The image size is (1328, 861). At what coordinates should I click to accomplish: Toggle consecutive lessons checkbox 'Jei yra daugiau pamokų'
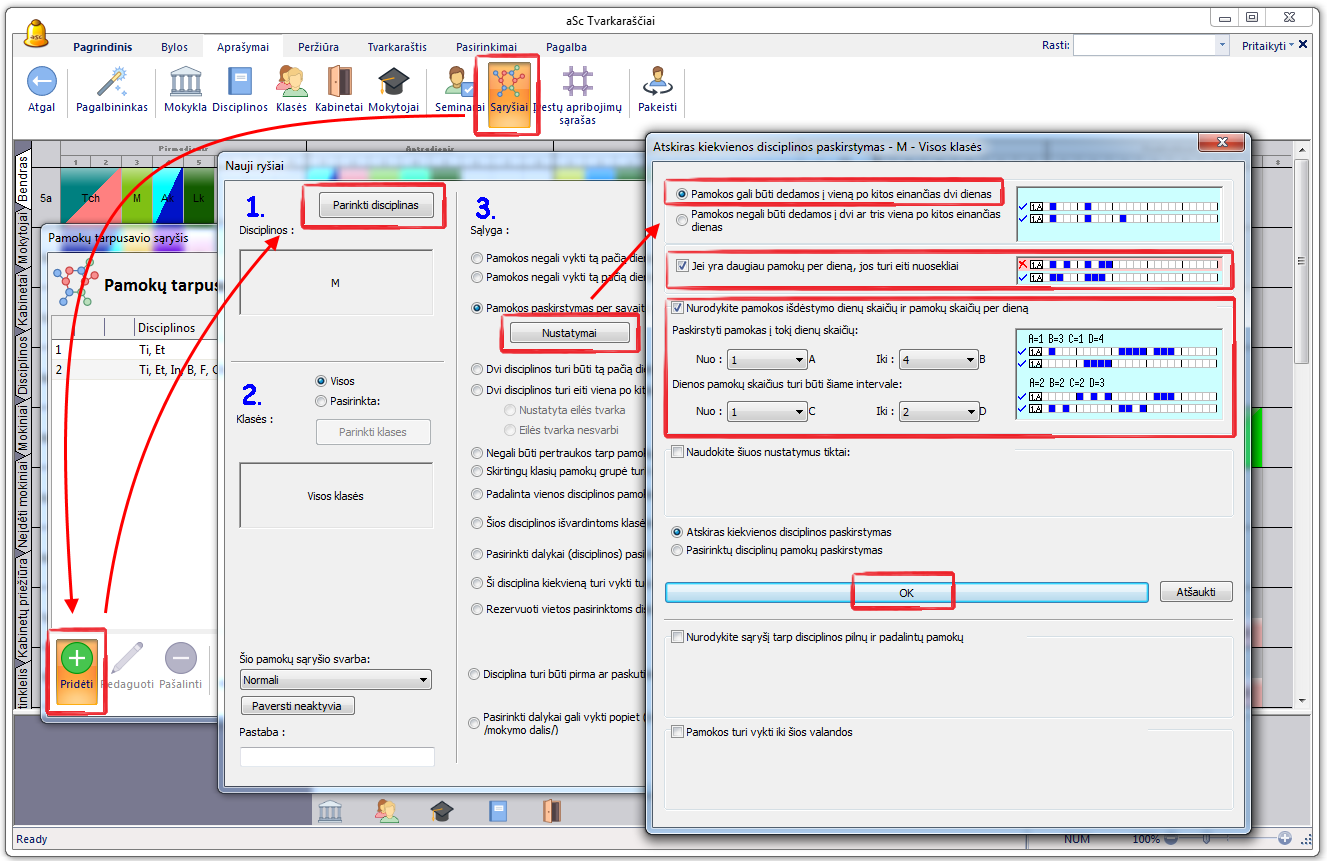coord(682,266)
